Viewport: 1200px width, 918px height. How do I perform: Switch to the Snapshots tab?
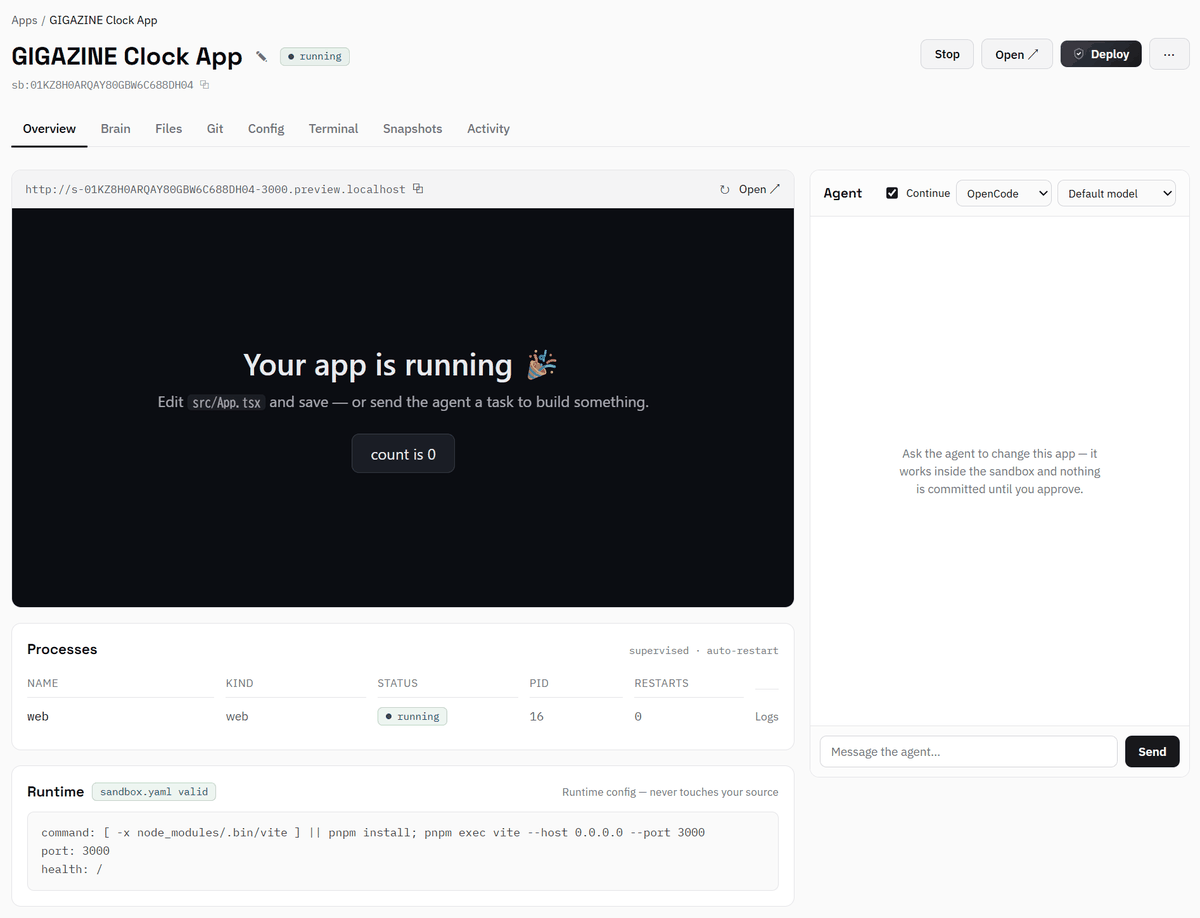coord(412,128)
